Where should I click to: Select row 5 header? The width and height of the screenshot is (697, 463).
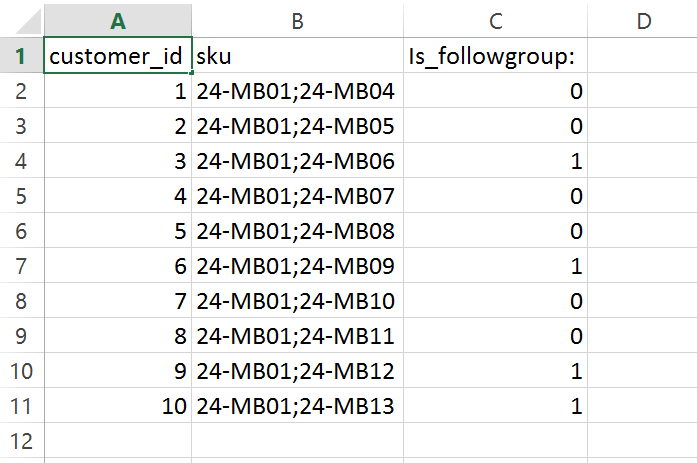click(x=22, y=197)
